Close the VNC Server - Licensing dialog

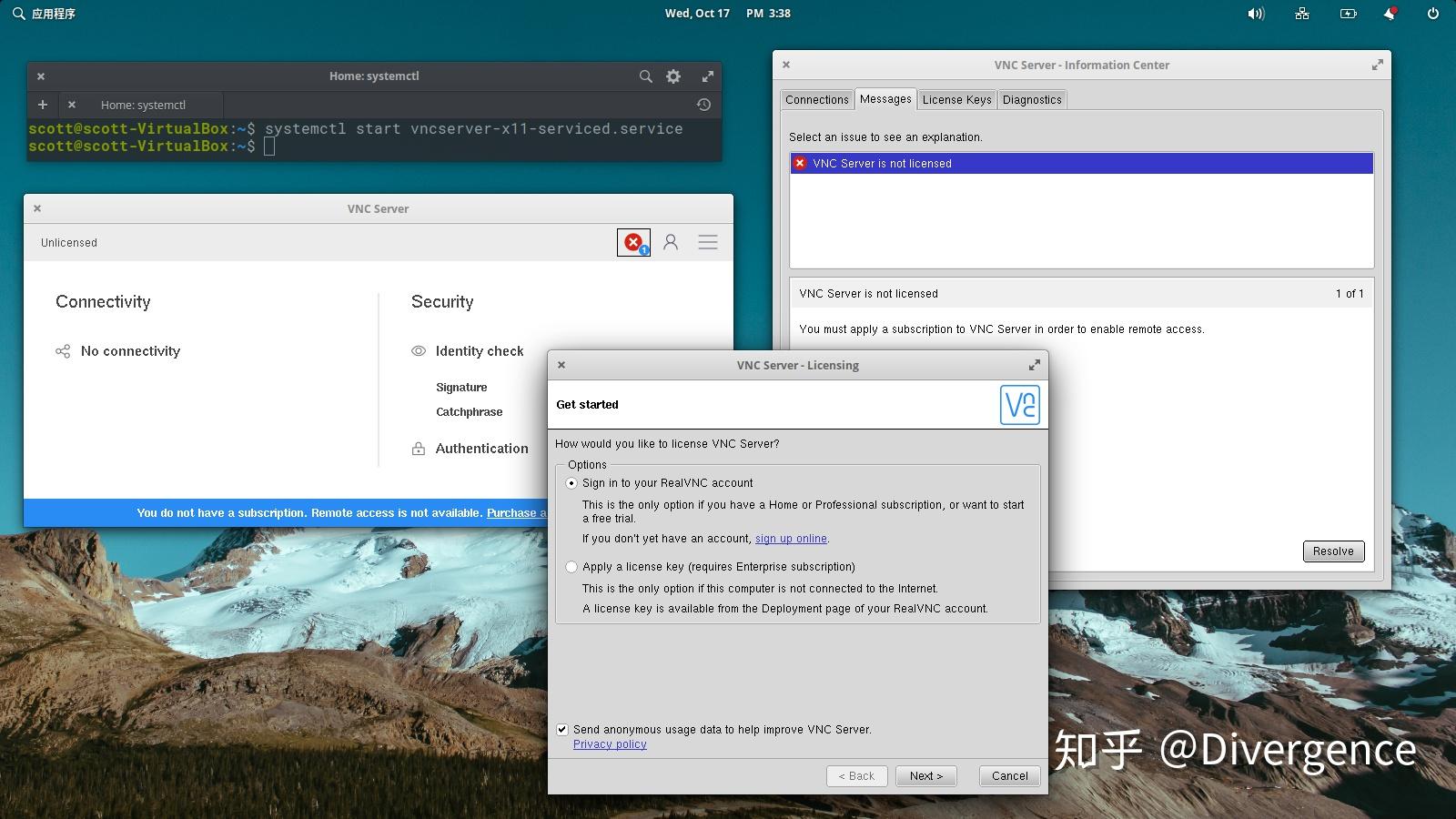pos(561,365)
